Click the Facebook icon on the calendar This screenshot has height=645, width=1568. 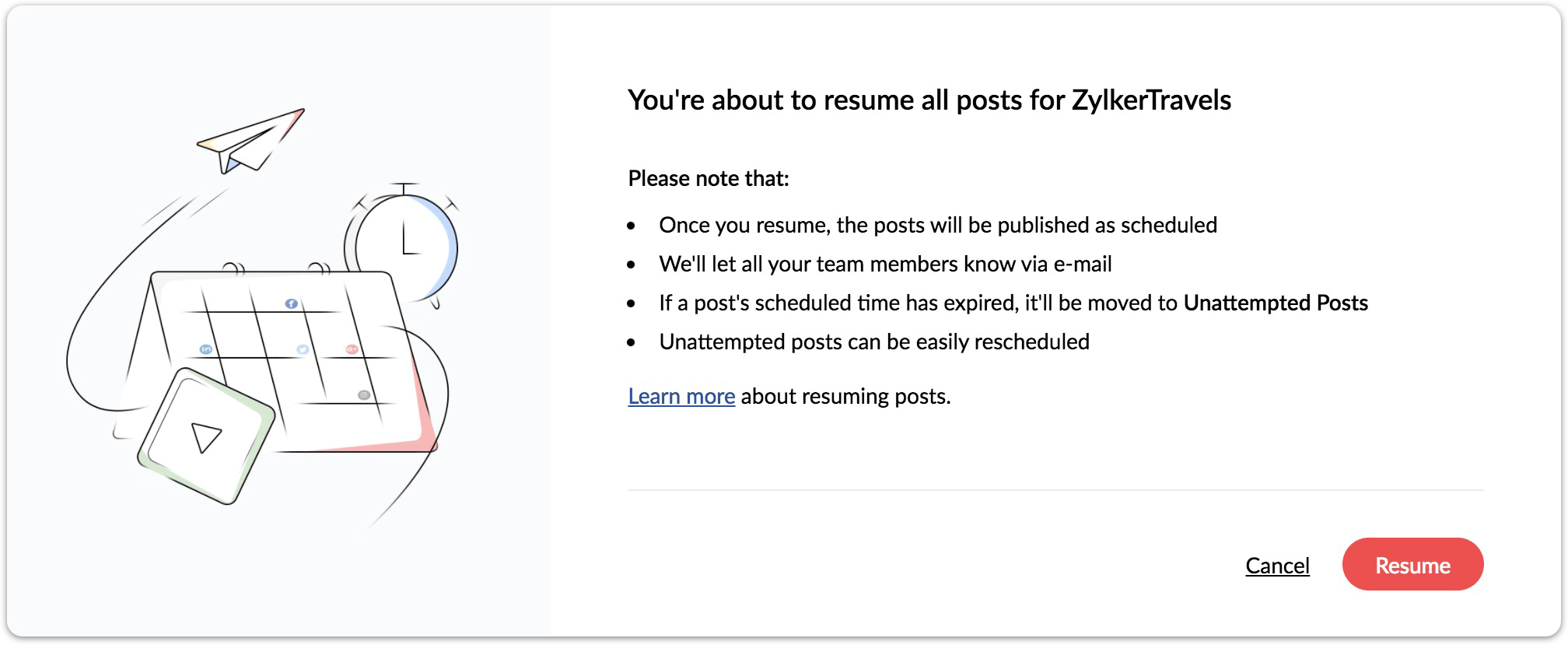291,303
